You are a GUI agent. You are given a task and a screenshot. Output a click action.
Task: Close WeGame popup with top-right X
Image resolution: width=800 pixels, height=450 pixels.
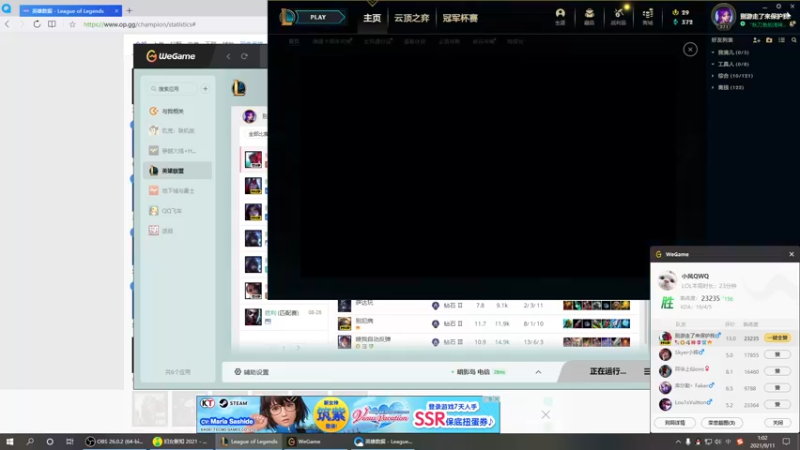click(x=791, y=254)
